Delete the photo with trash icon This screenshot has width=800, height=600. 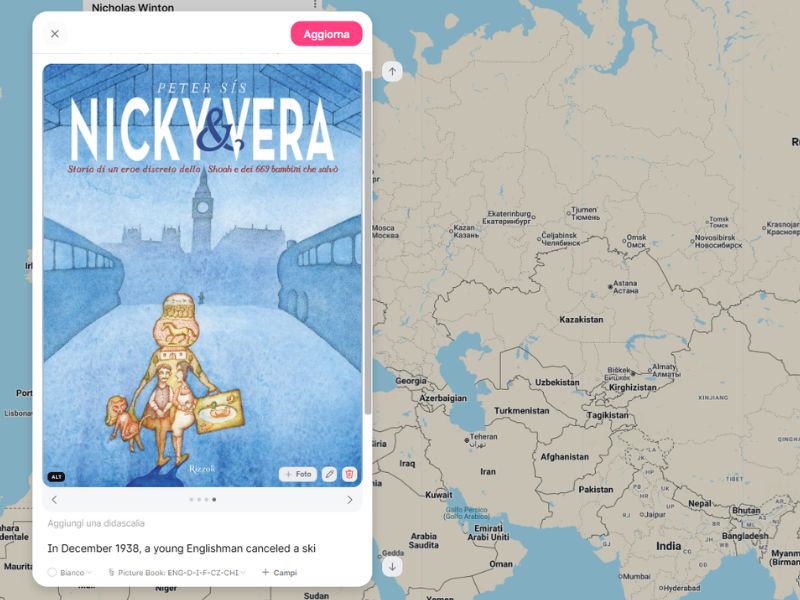[349, 474]
